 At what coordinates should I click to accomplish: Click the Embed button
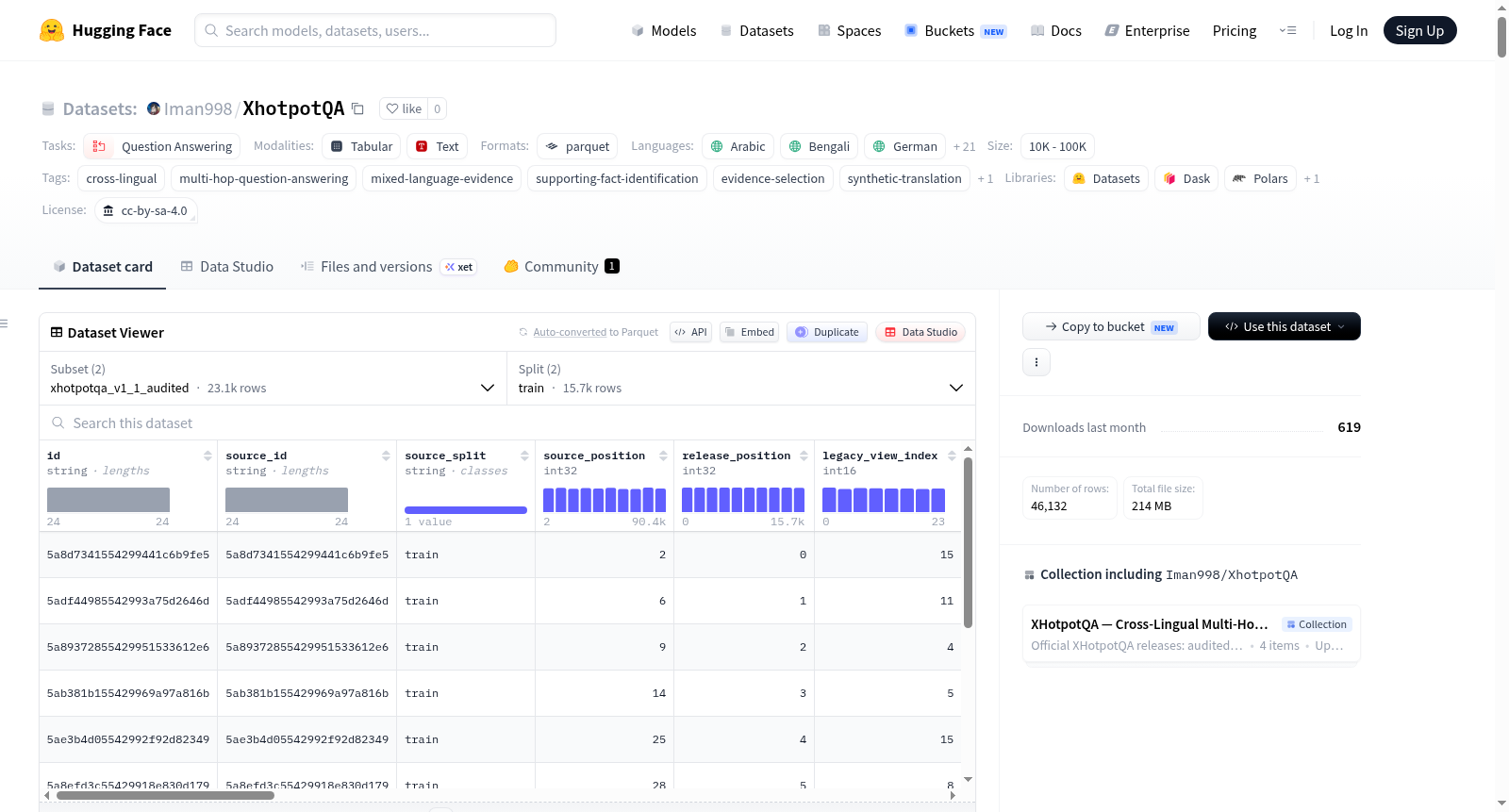point(749,332)
